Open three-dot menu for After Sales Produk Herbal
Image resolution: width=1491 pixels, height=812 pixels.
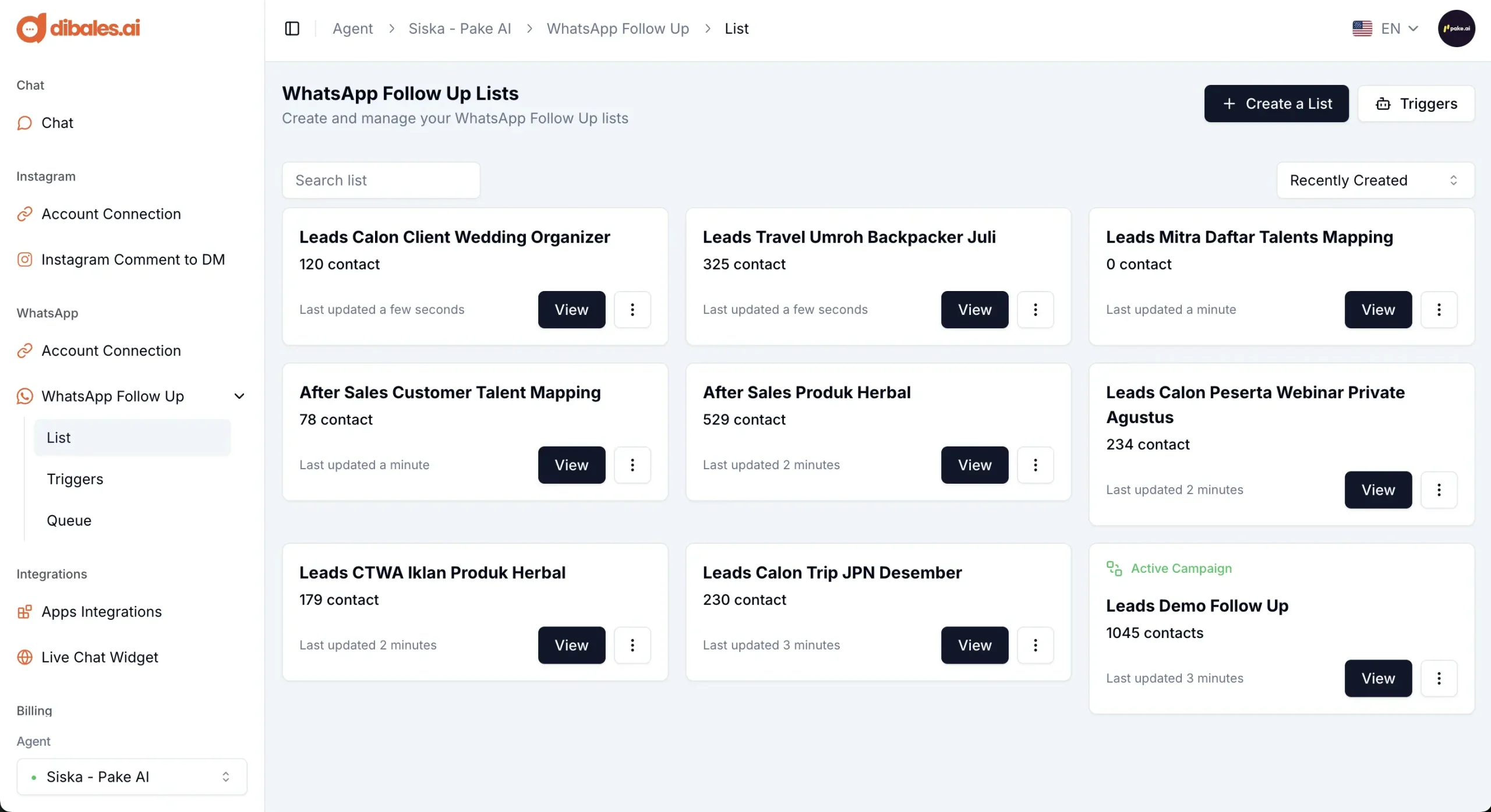click(1035, 465)
